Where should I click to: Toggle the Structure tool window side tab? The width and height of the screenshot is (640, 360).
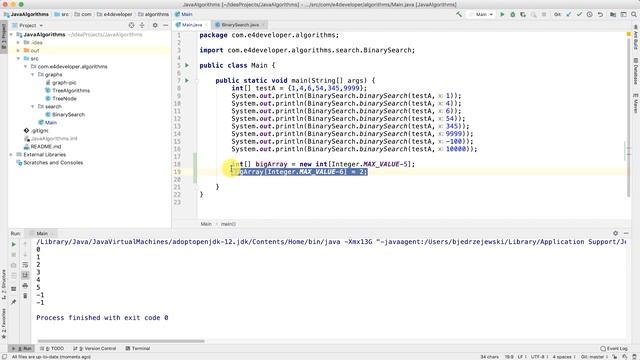tap(4, 284)
